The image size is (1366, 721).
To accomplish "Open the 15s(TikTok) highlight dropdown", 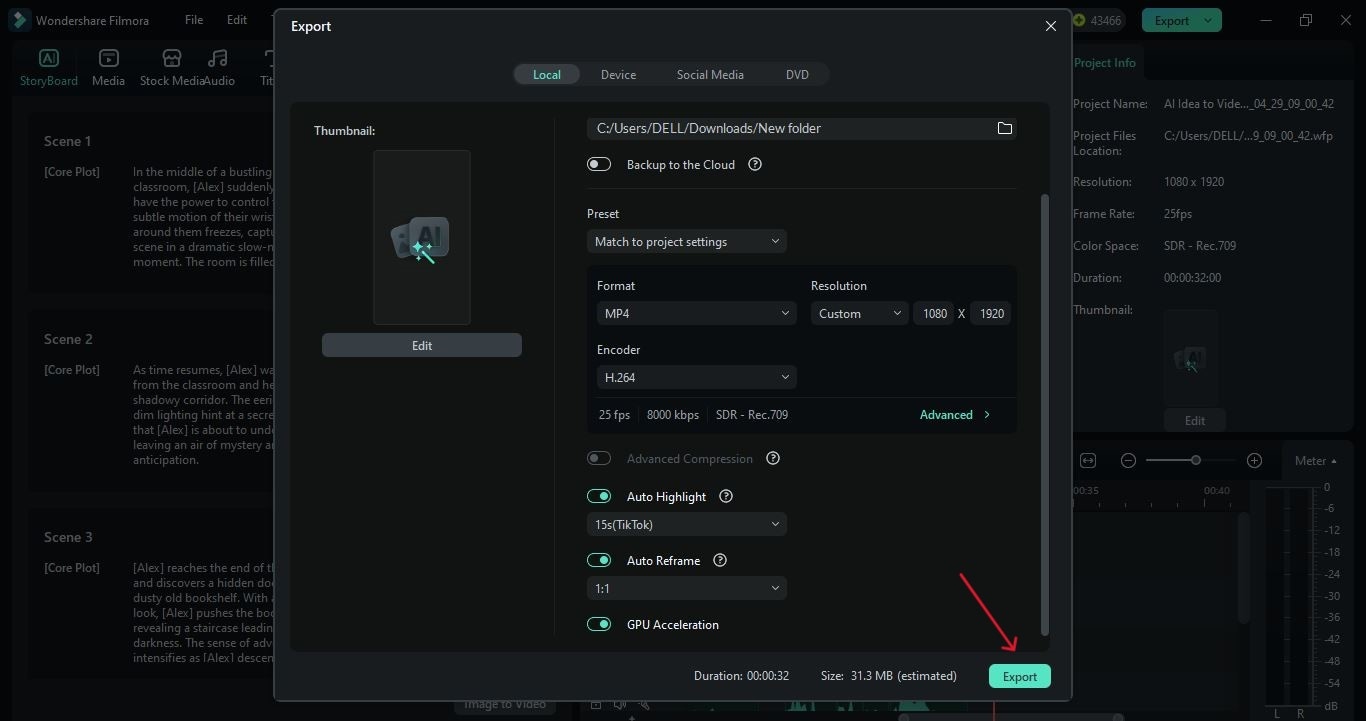I will (x=687, y=524).
